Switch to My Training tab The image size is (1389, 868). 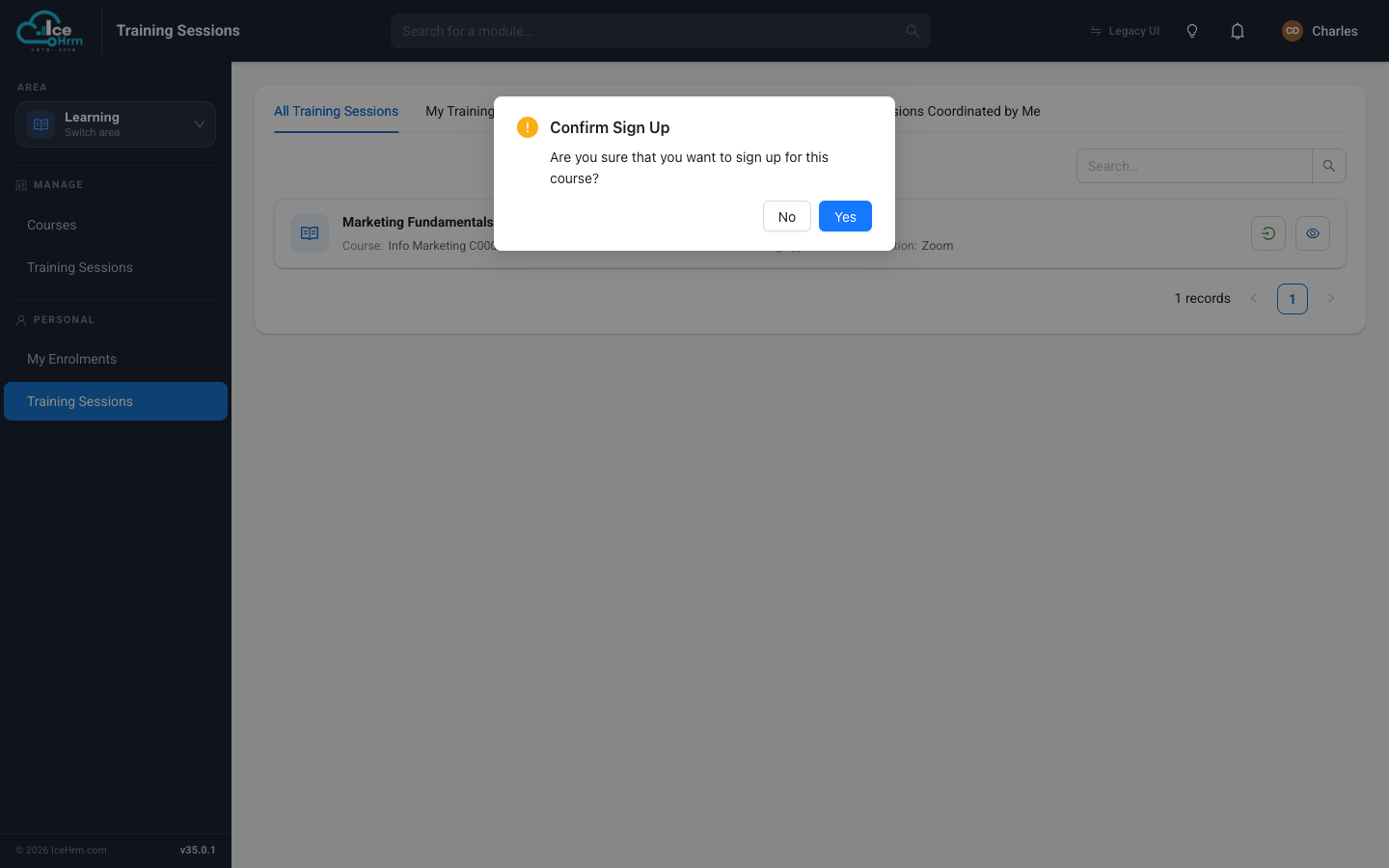[x=460, y=111]
